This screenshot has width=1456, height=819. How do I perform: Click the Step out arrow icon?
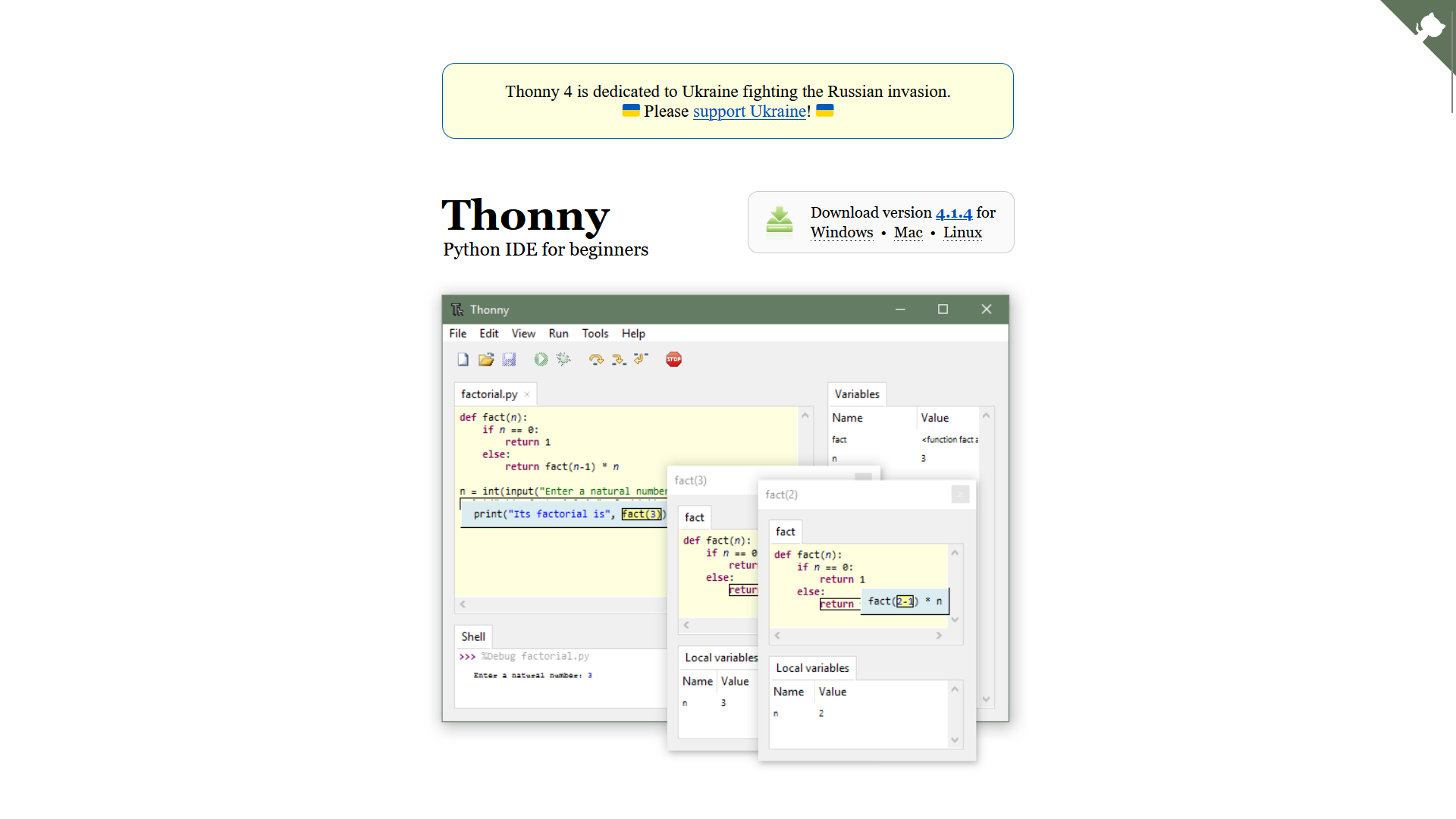[x=641, y=359]
